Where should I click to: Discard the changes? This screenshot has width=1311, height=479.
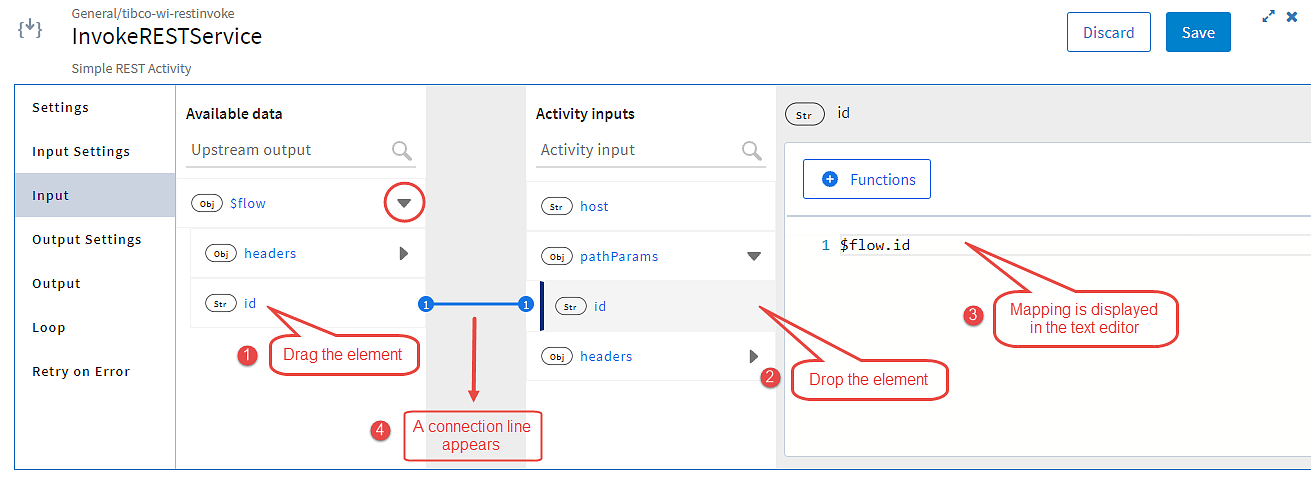tap(1109, 32)
